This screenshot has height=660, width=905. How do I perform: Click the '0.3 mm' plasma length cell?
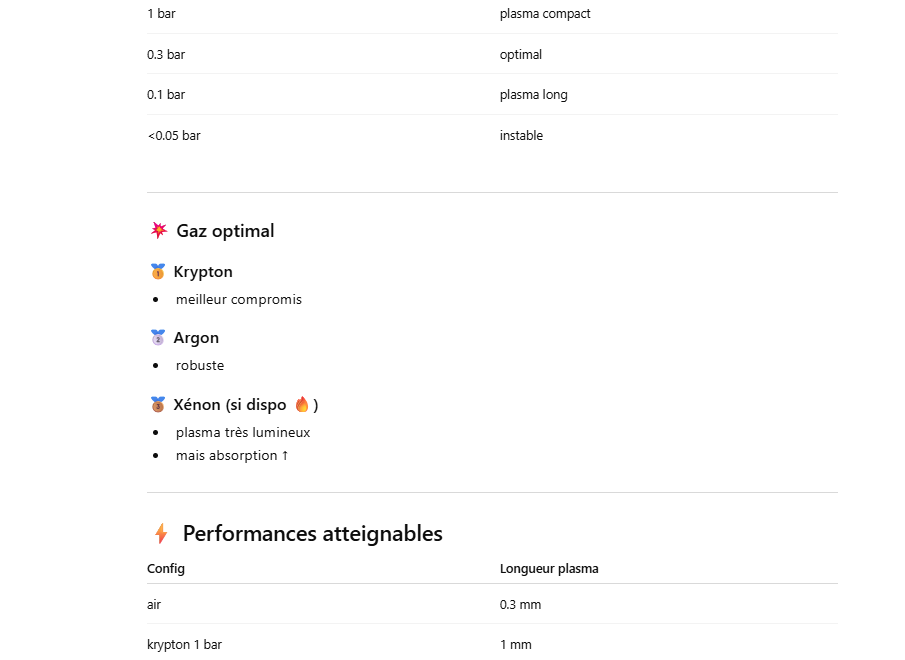pyautogui.click(x=520, y=605)
